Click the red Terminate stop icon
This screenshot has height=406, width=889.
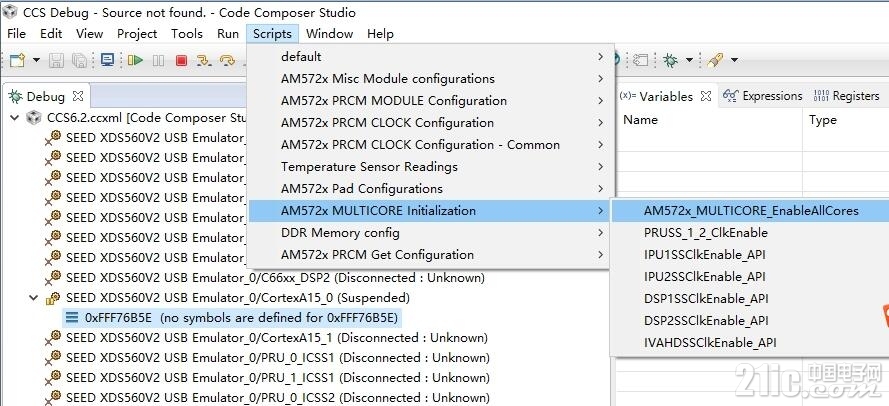click(181, 60)
